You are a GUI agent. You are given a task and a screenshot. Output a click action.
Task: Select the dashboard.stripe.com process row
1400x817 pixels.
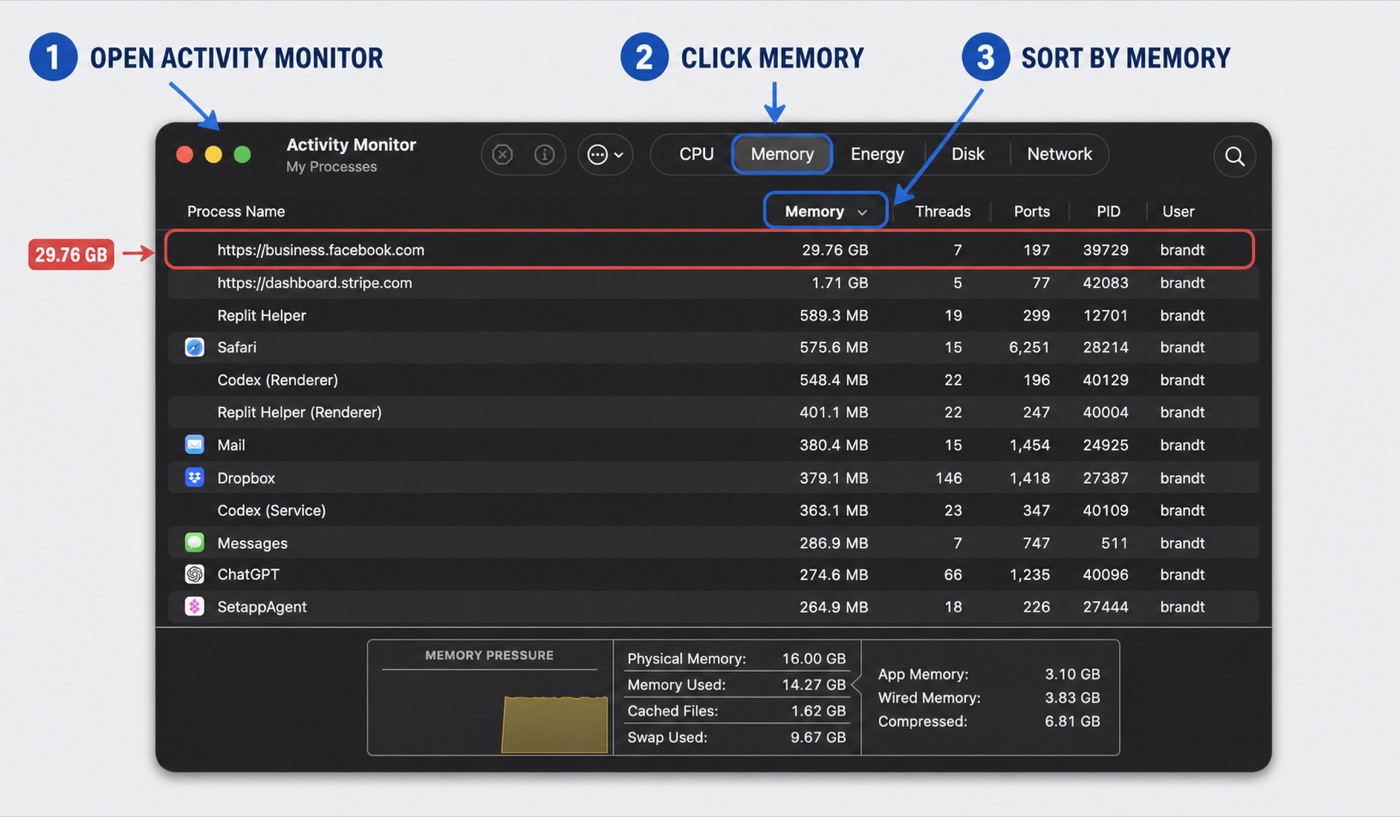coord(713,283)
